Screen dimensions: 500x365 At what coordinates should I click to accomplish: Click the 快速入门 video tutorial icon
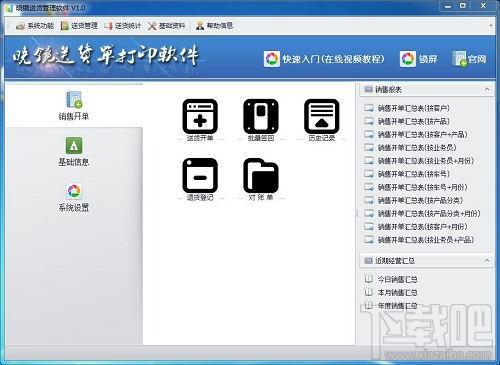coord(272,59)
